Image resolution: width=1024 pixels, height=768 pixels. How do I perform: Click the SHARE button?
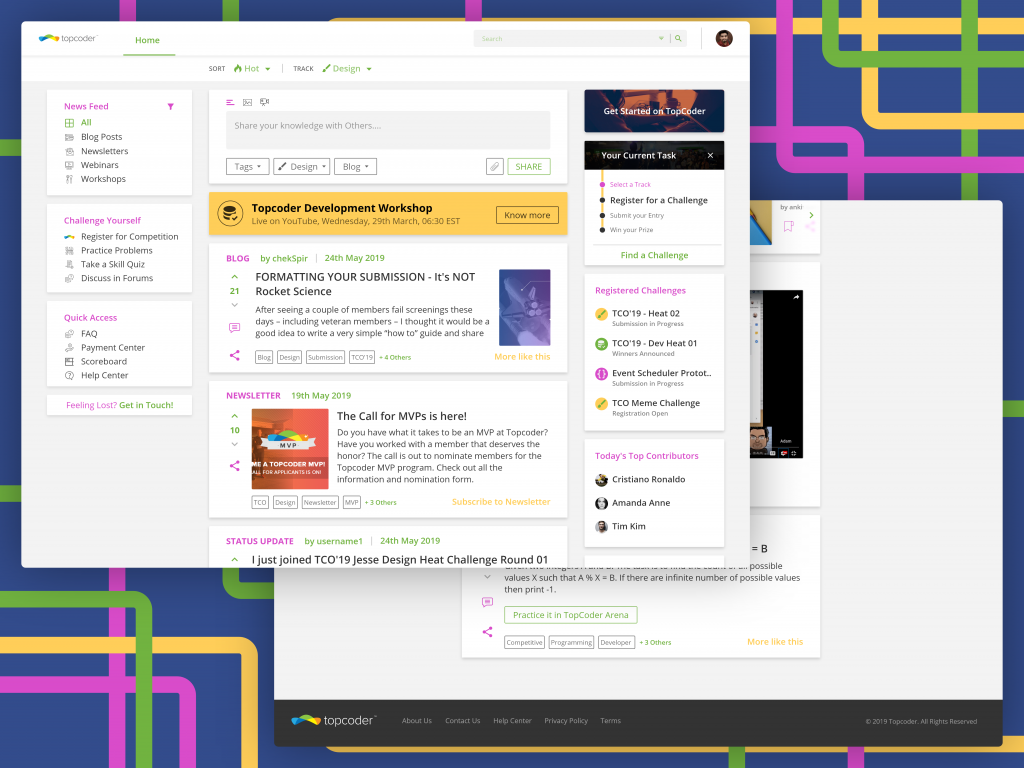click(x=529, y=167)
